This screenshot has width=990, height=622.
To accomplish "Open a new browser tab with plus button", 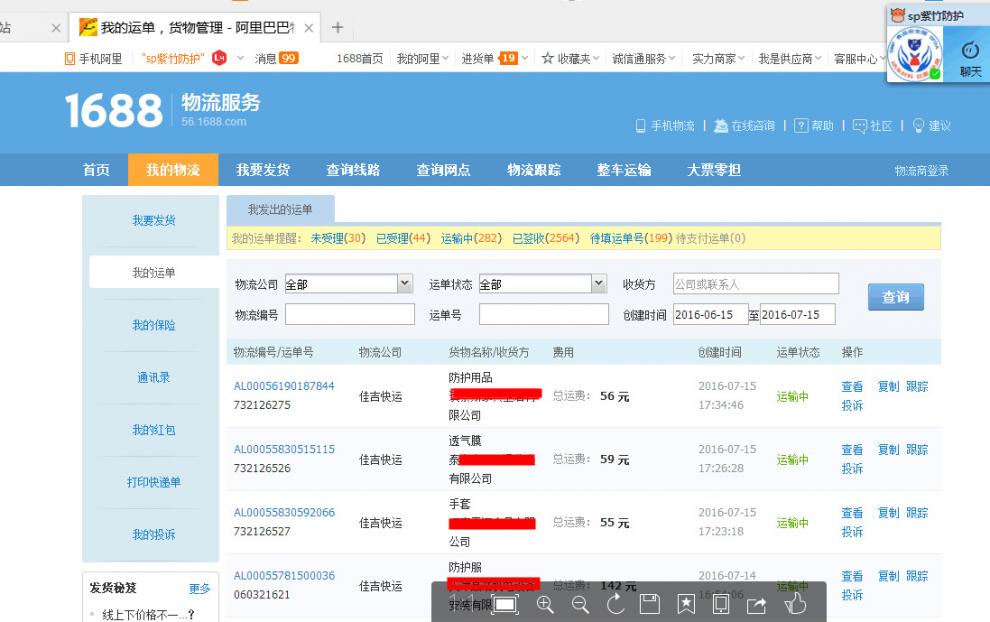I will [337, 27].
